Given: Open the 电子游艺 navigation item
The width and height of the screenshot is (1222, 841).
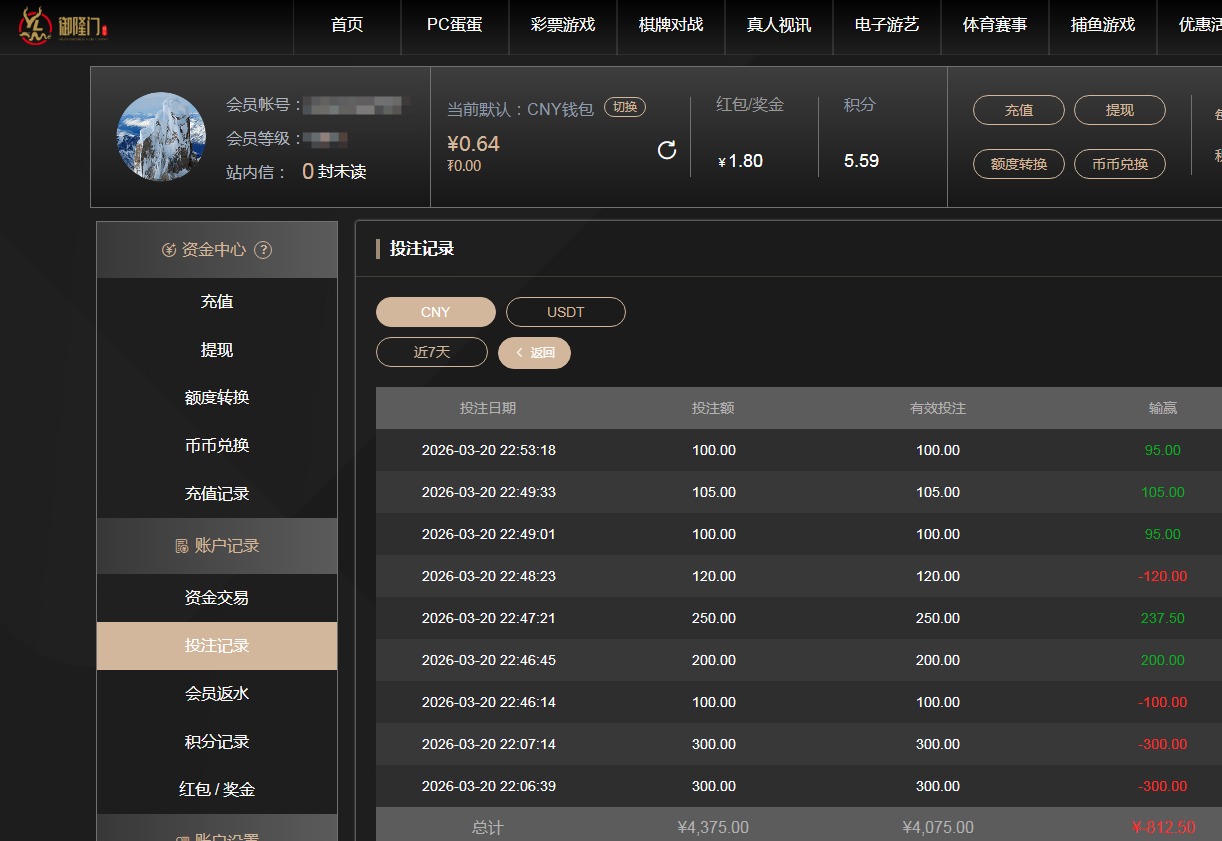Looking at the screenshot, I should [x=886, y=27].
